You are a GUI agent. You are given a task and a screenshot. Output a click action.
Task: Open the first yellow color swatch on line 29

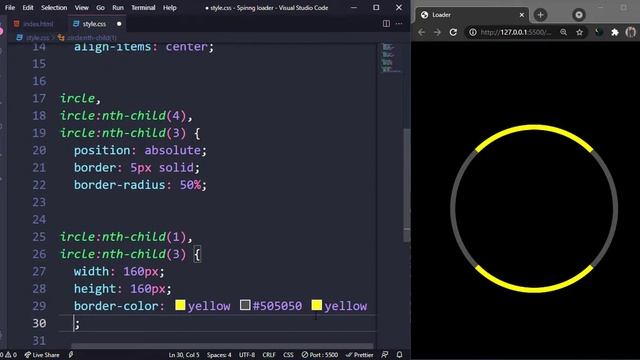180,305
